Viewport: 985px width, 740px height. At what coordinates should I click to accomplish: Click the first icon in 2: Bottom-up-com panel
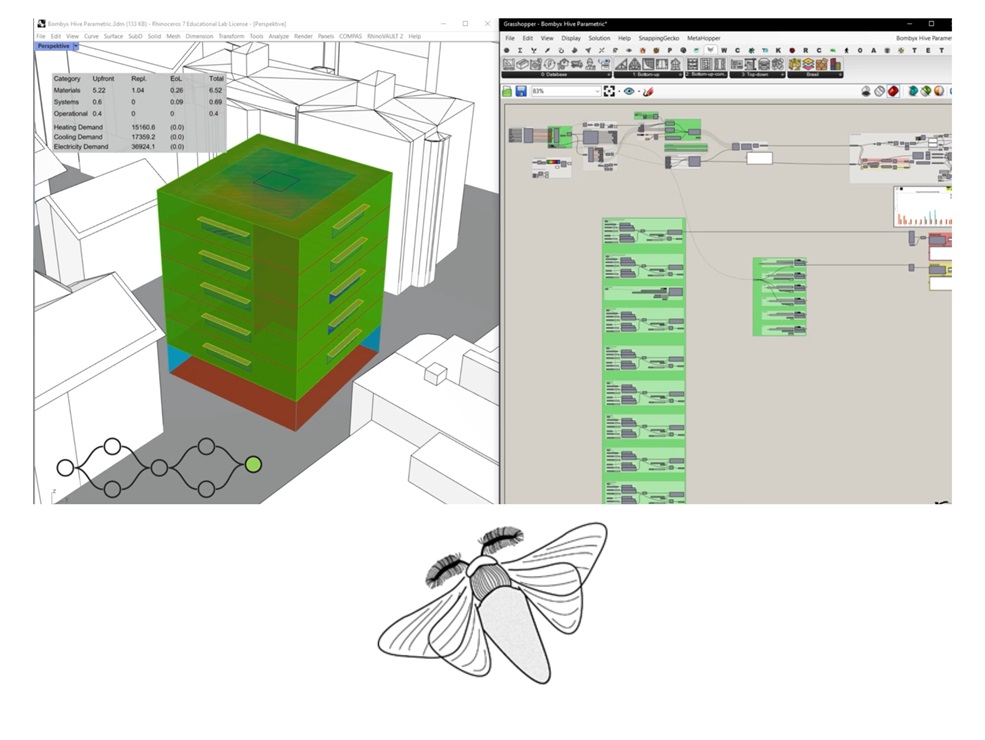(692, 64)
